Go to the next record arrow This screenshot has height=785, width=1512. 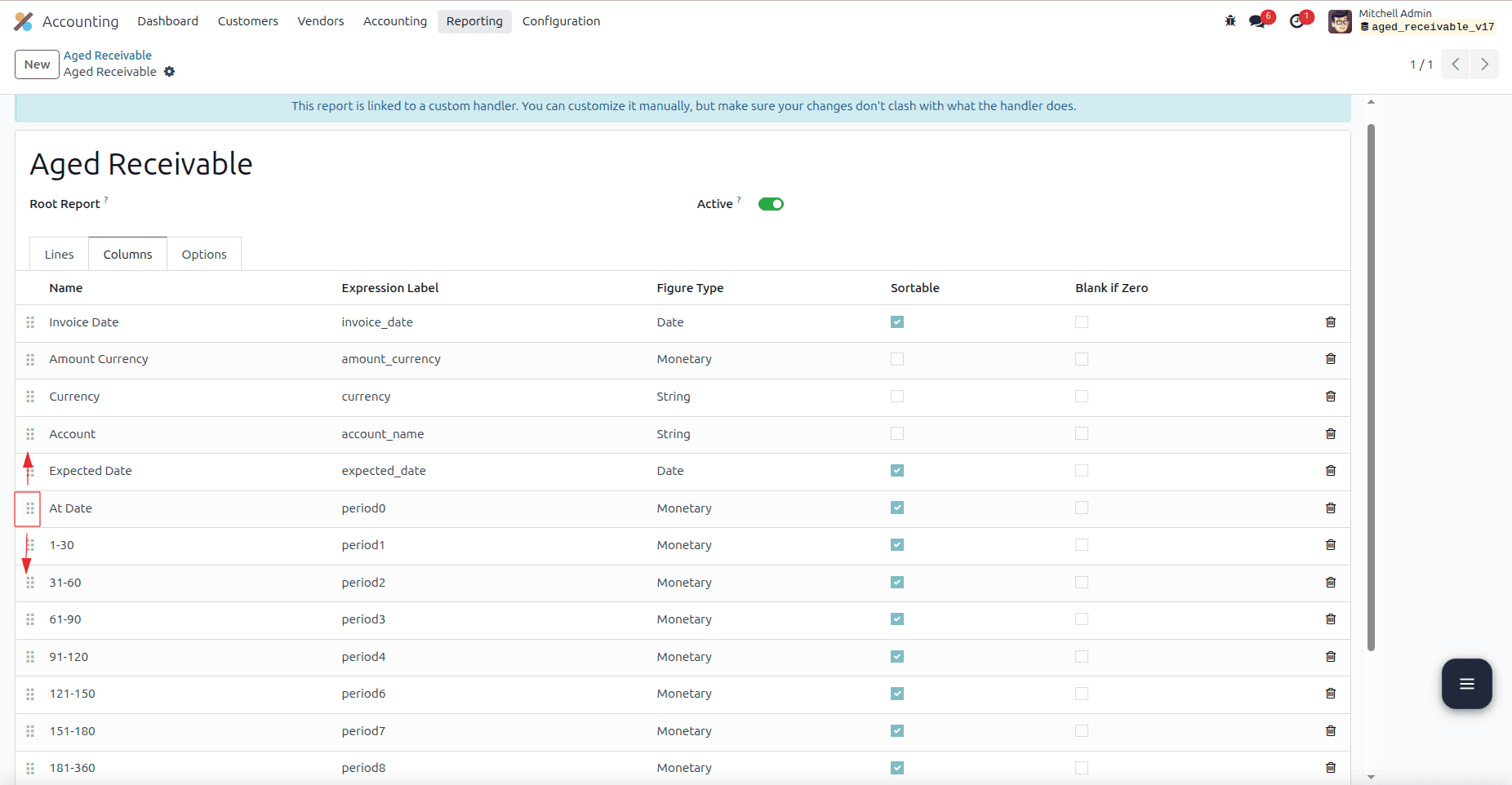click(1484, 64)
